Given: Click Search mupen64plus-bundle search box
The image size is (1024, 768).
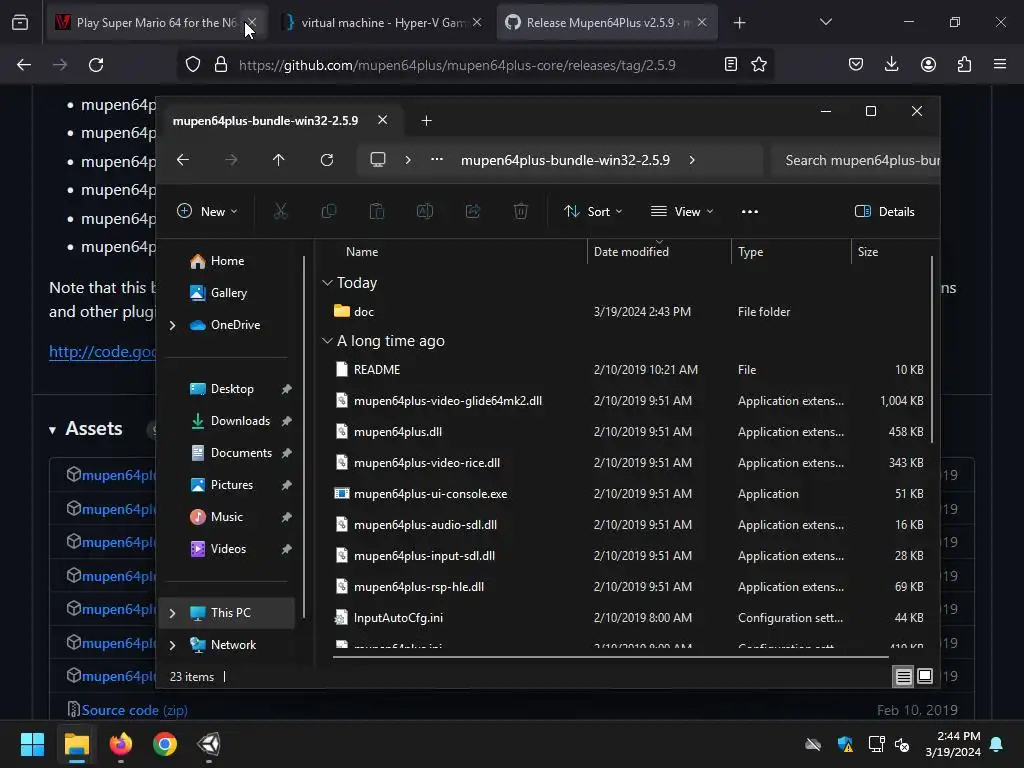Looking at the screenshot, I should coord(856,160).
